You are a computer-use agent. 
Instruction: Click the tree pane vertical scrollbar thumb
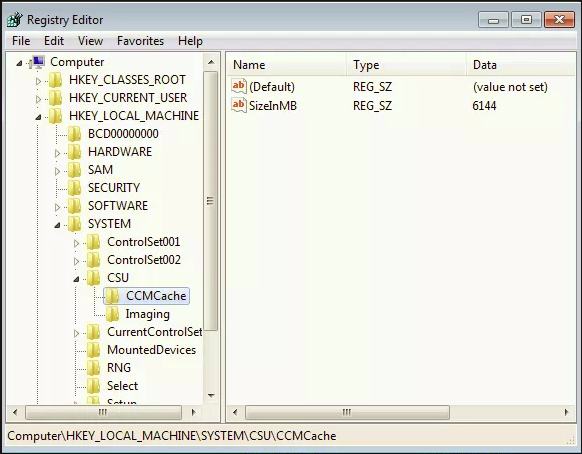[x=210, y=201]
